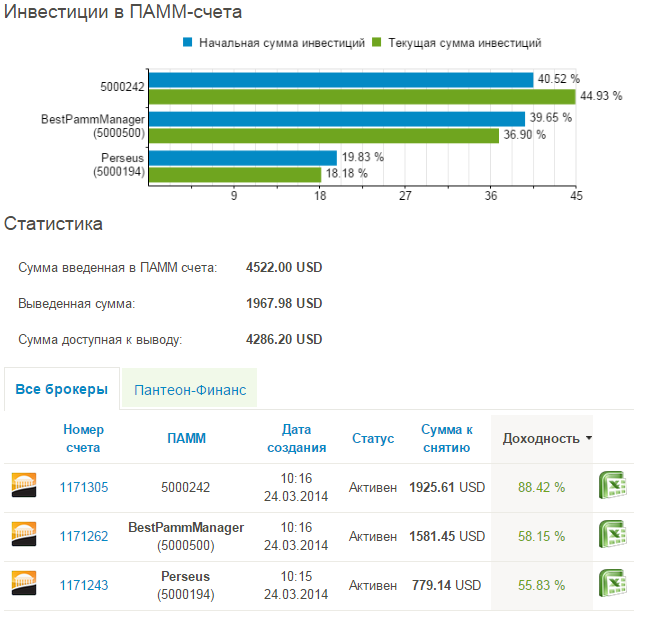Export account 1171262 to Excel

click(x=613, y=534)
